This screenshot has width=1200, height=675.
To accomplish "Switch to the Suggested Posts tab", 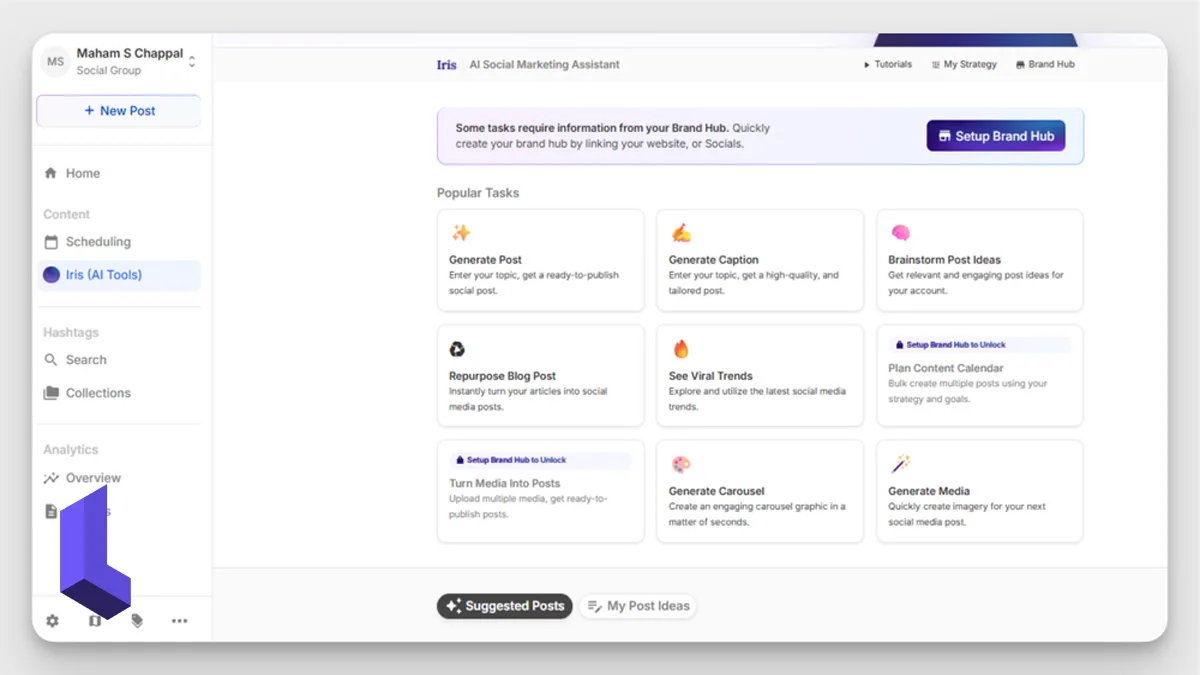I will tap(505, 606).
